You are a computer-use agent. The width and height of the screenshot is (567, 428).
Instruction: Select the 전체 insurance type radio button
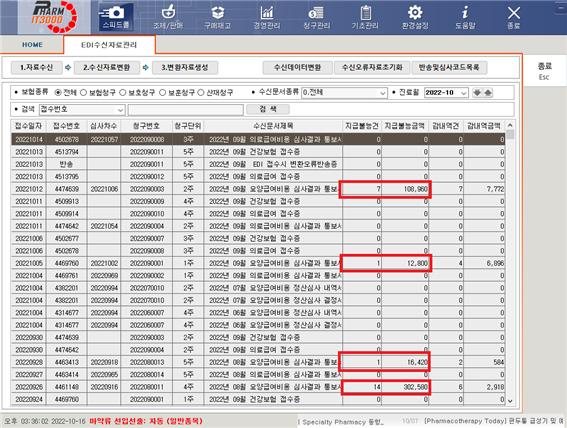[58, 93]
